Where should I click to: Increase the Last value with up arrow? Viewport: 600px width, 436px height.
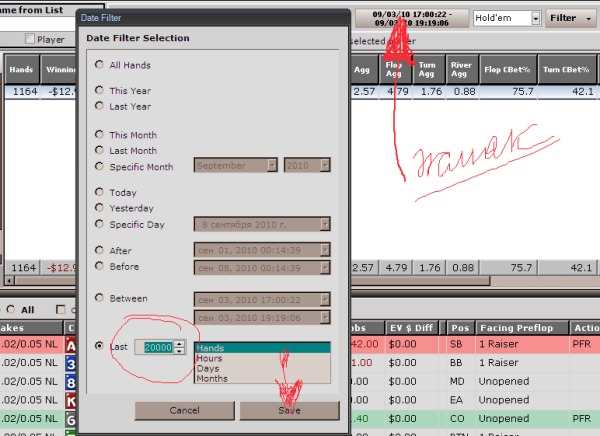179,344
